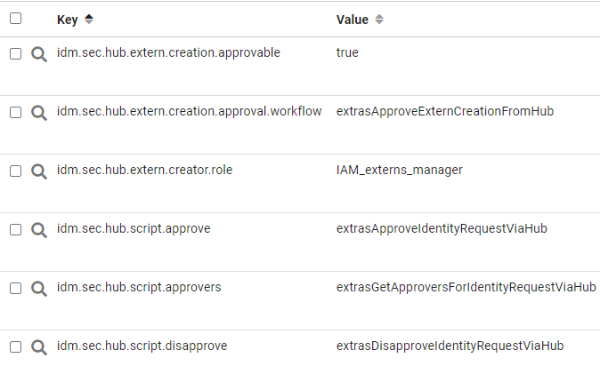The width and height of the screenshot is (600, 366).
Task: Click the value cell 'true'
Action: pyautogui.click(x=347, y=53)
